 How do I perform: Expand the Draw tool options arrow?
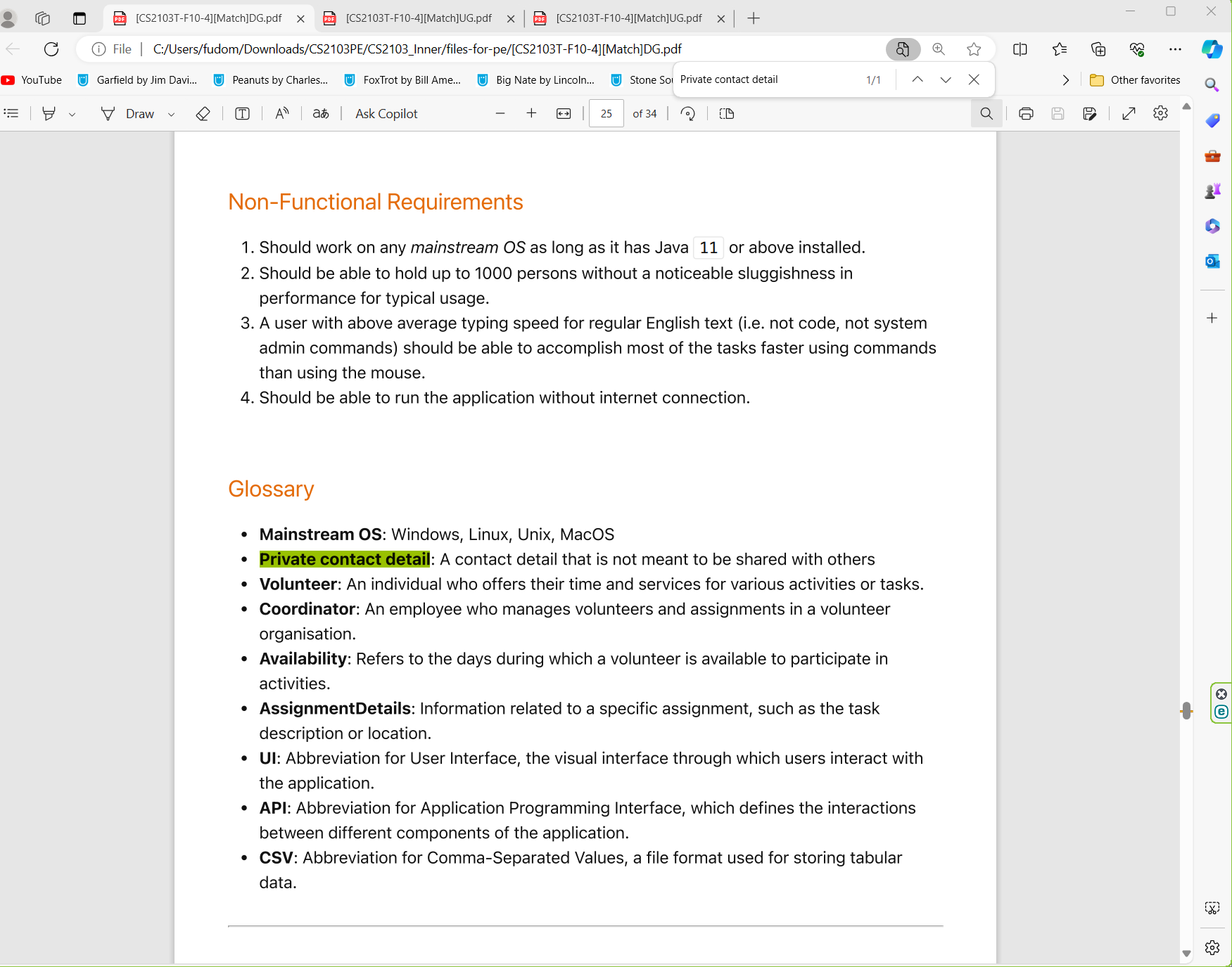click(171, 114)
